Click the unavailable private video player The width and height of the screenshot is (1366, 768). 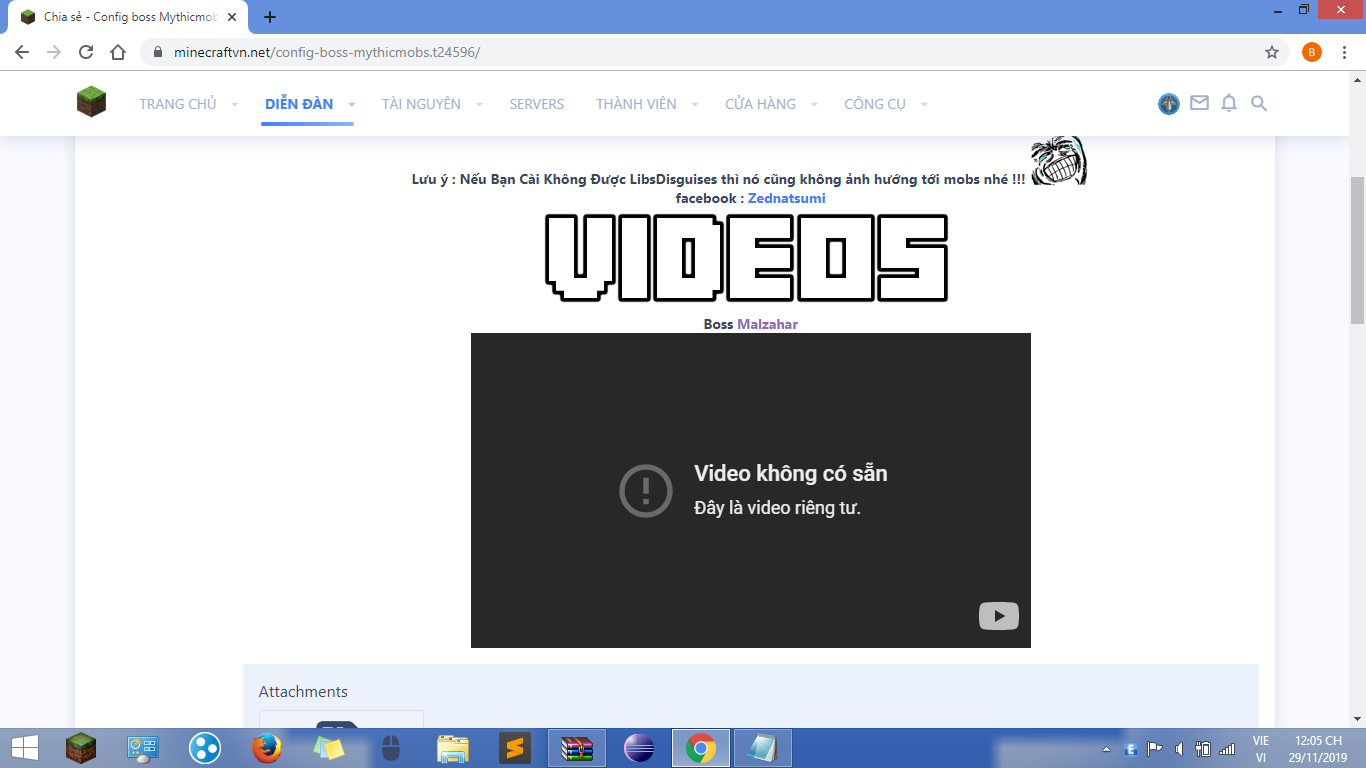(751, 490)
